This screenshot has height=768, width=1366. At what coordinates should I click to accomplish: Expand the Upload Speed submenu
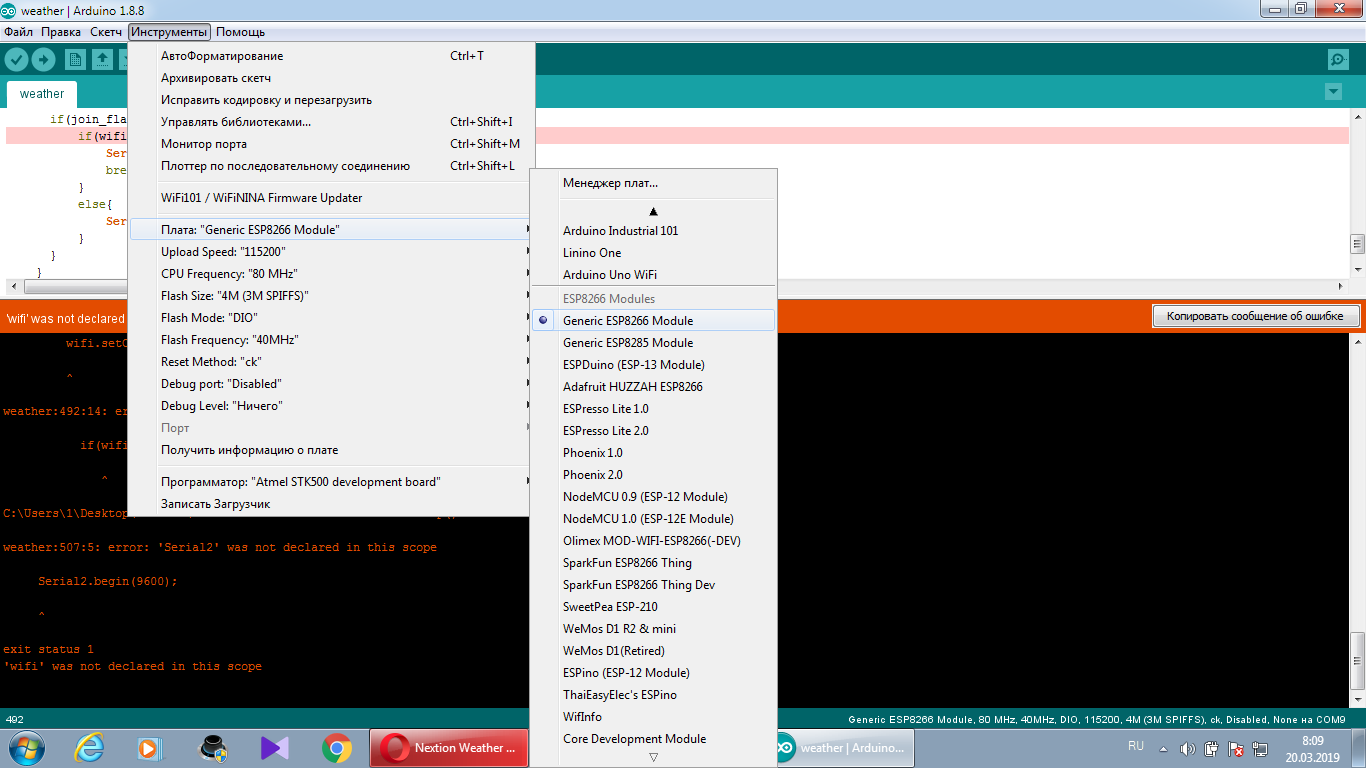[331, 252]
